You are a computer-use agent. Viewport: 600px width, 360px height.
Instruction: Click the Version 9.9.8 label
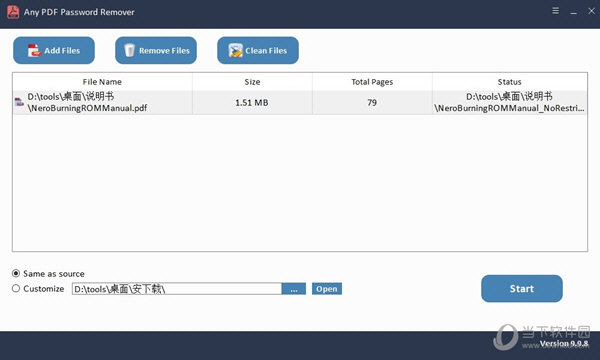564,344
